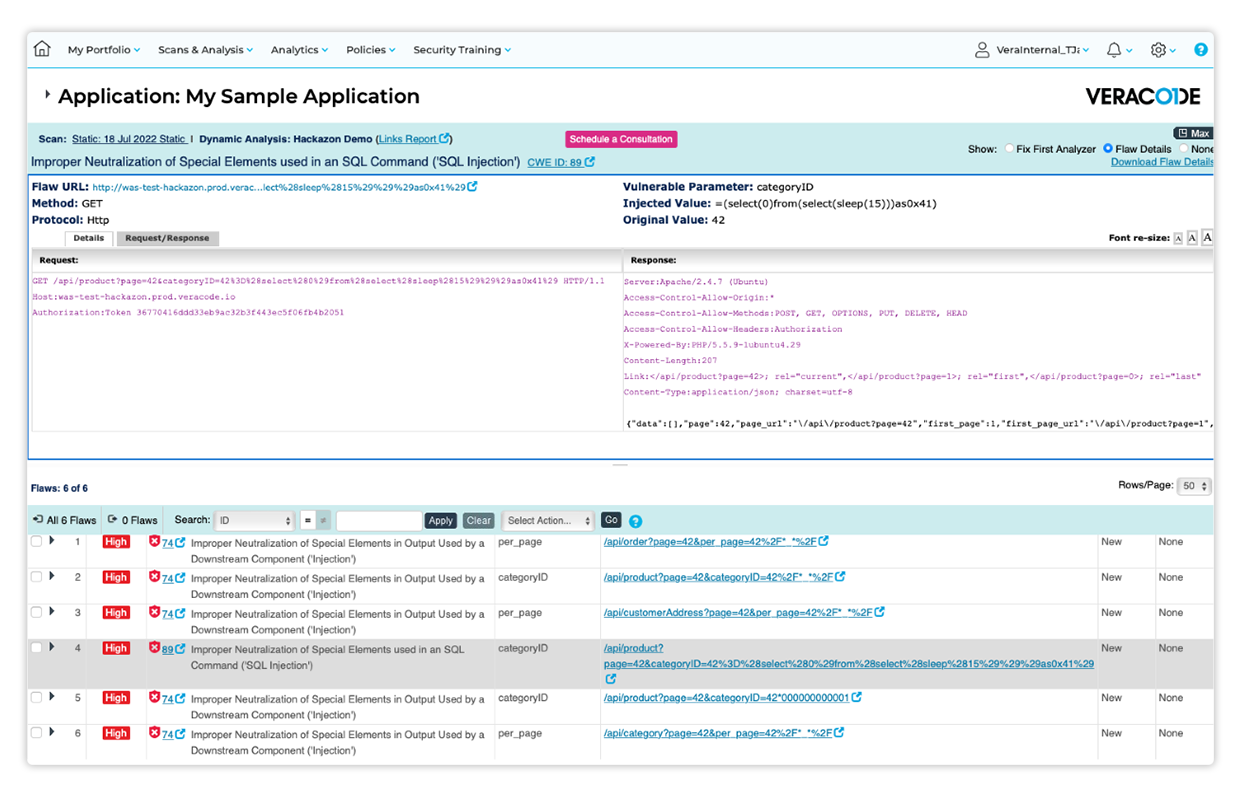Screen dimensions: 1240x796
Task: Open the help icon next to Go button
Action: coord(636,521)
